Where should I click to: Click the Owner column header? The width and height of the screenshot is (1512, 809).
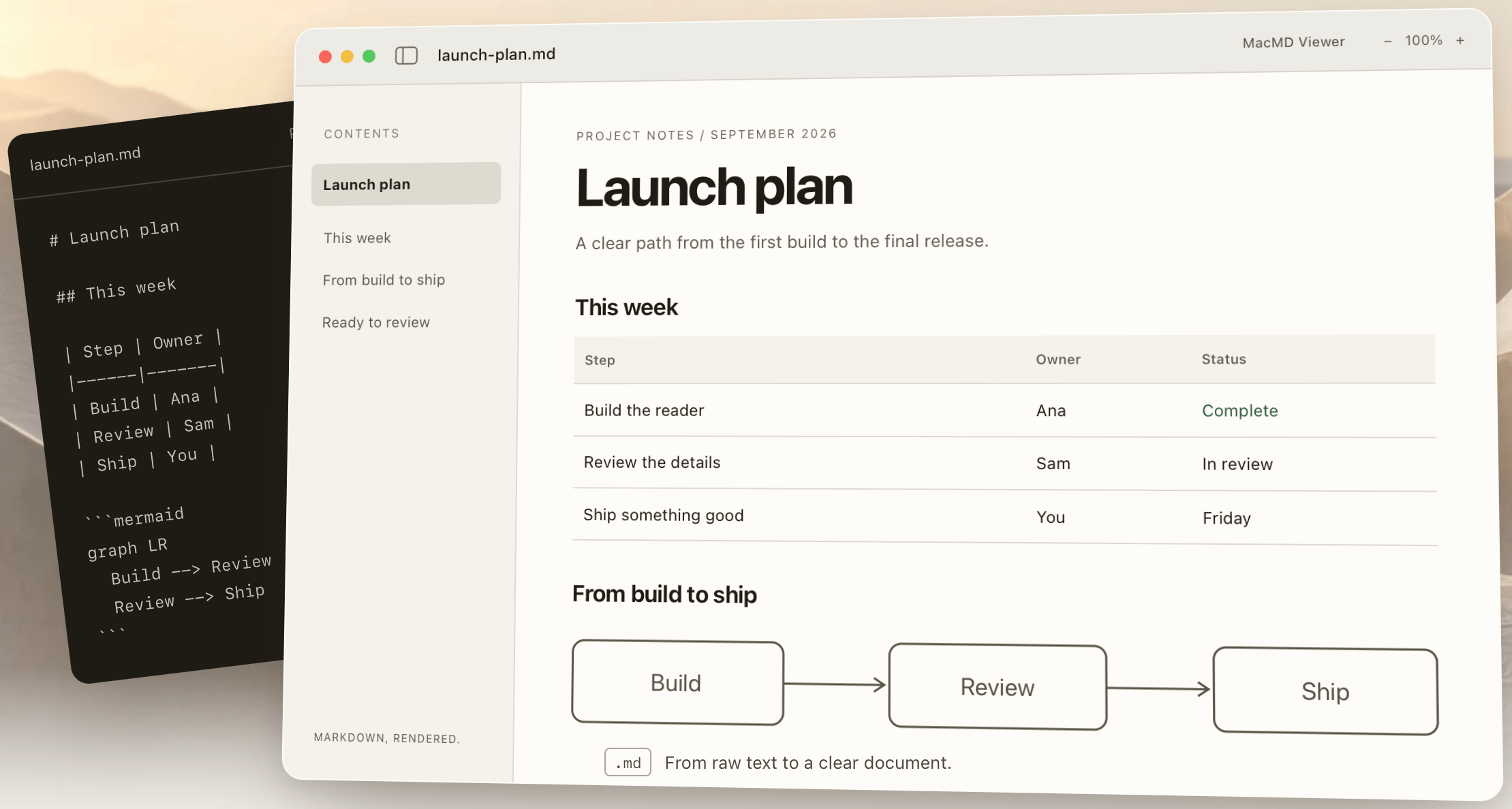pos(1058,359)
